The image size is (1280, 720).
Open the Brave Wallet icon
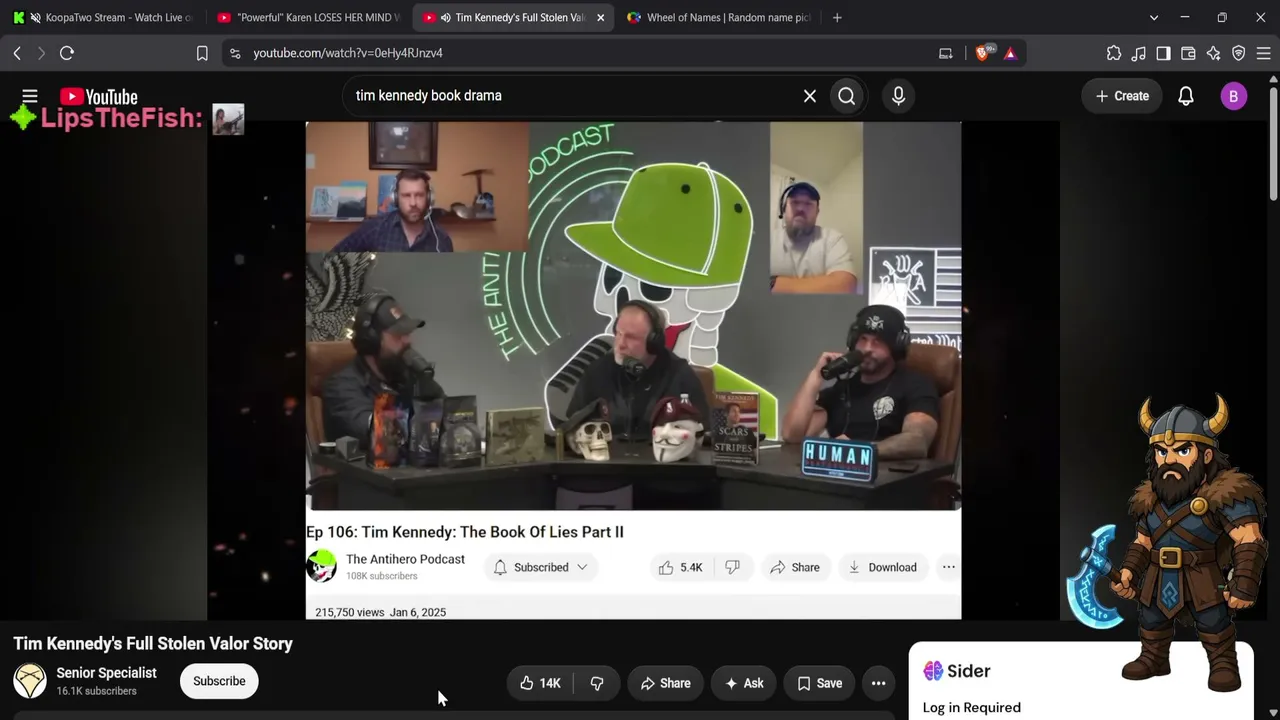click(x=1188, y=53)
